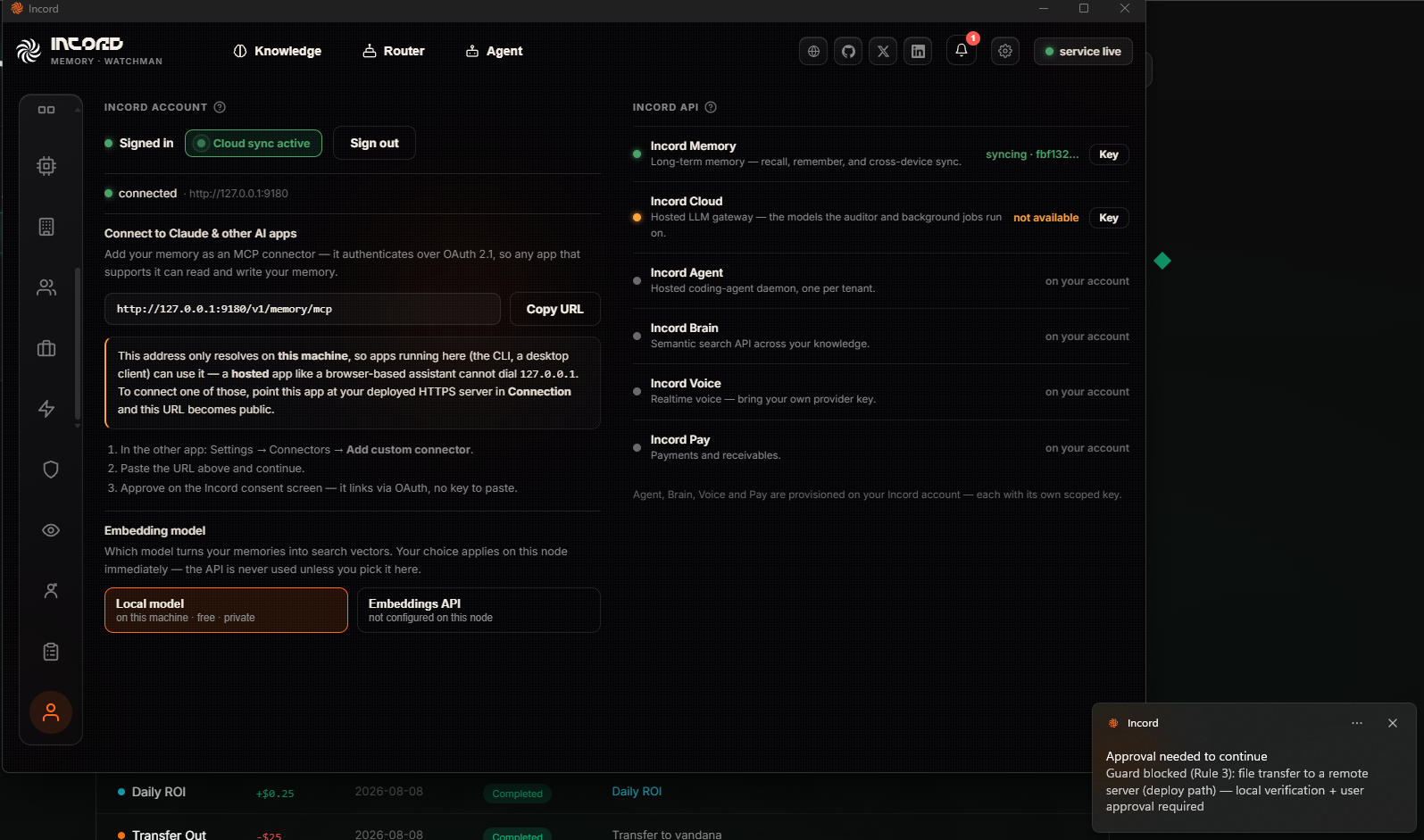Toggle the Cloud sync active pill

(254, 143)
